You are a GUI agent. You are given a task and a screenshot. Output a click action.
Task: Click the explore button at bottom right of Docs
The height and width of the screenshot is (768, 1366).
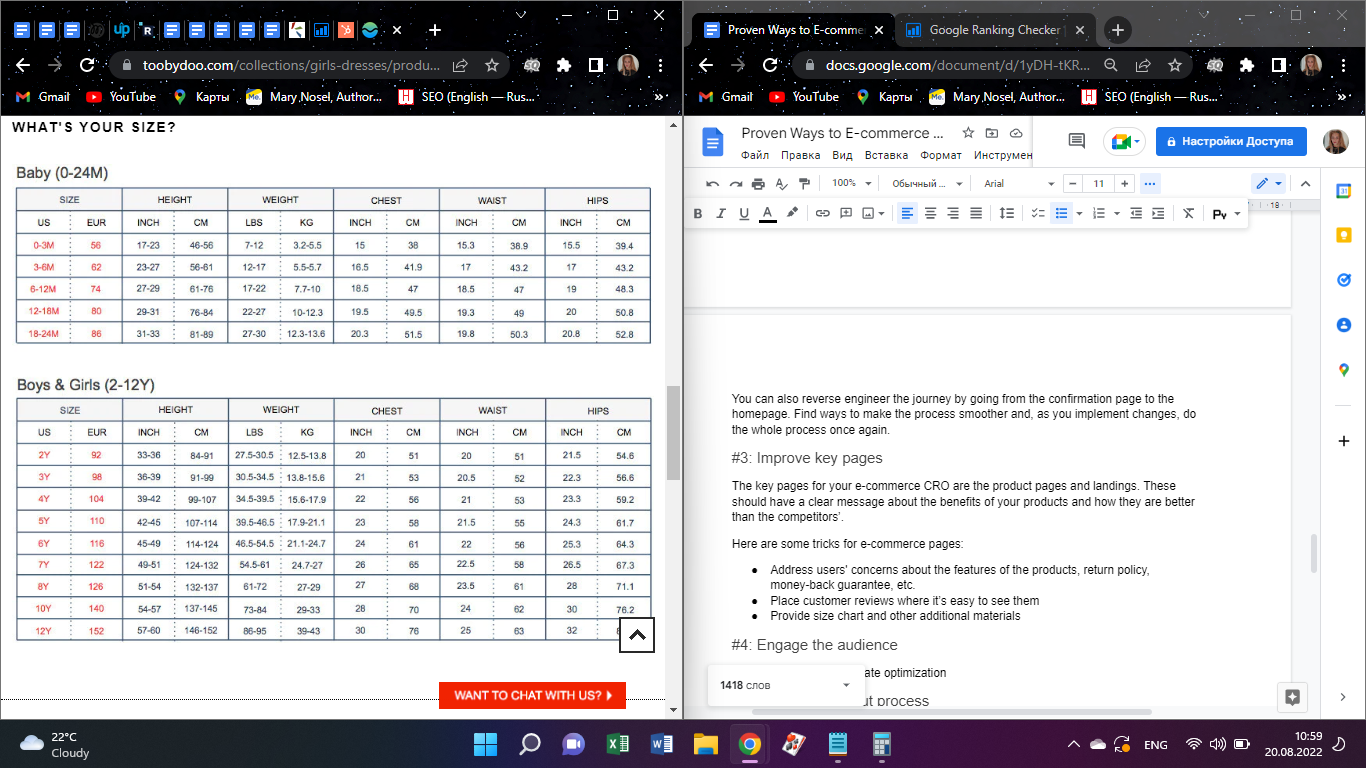coord(1292,697)
